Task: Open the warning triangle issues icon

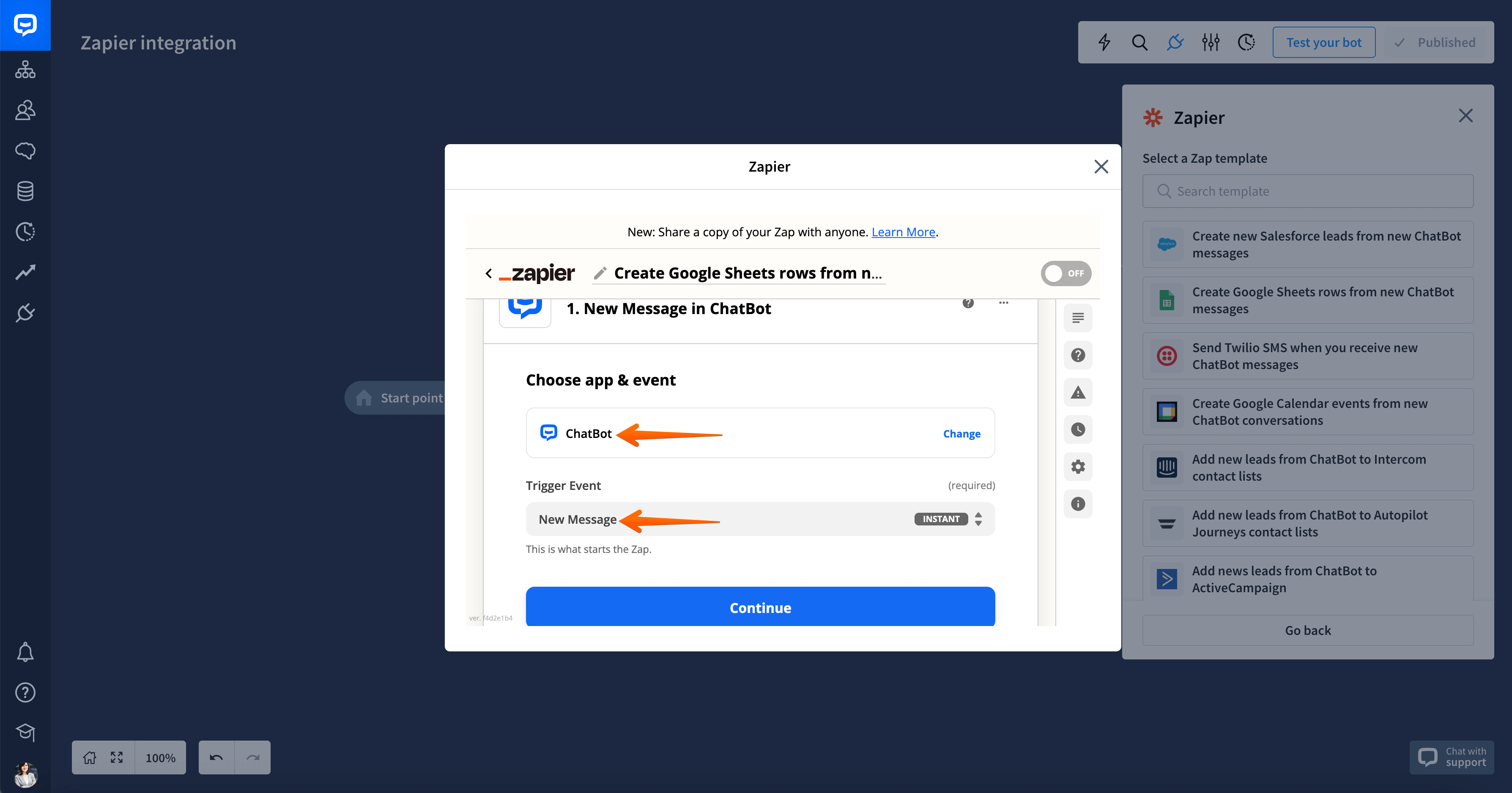Action: [1078, 392]
